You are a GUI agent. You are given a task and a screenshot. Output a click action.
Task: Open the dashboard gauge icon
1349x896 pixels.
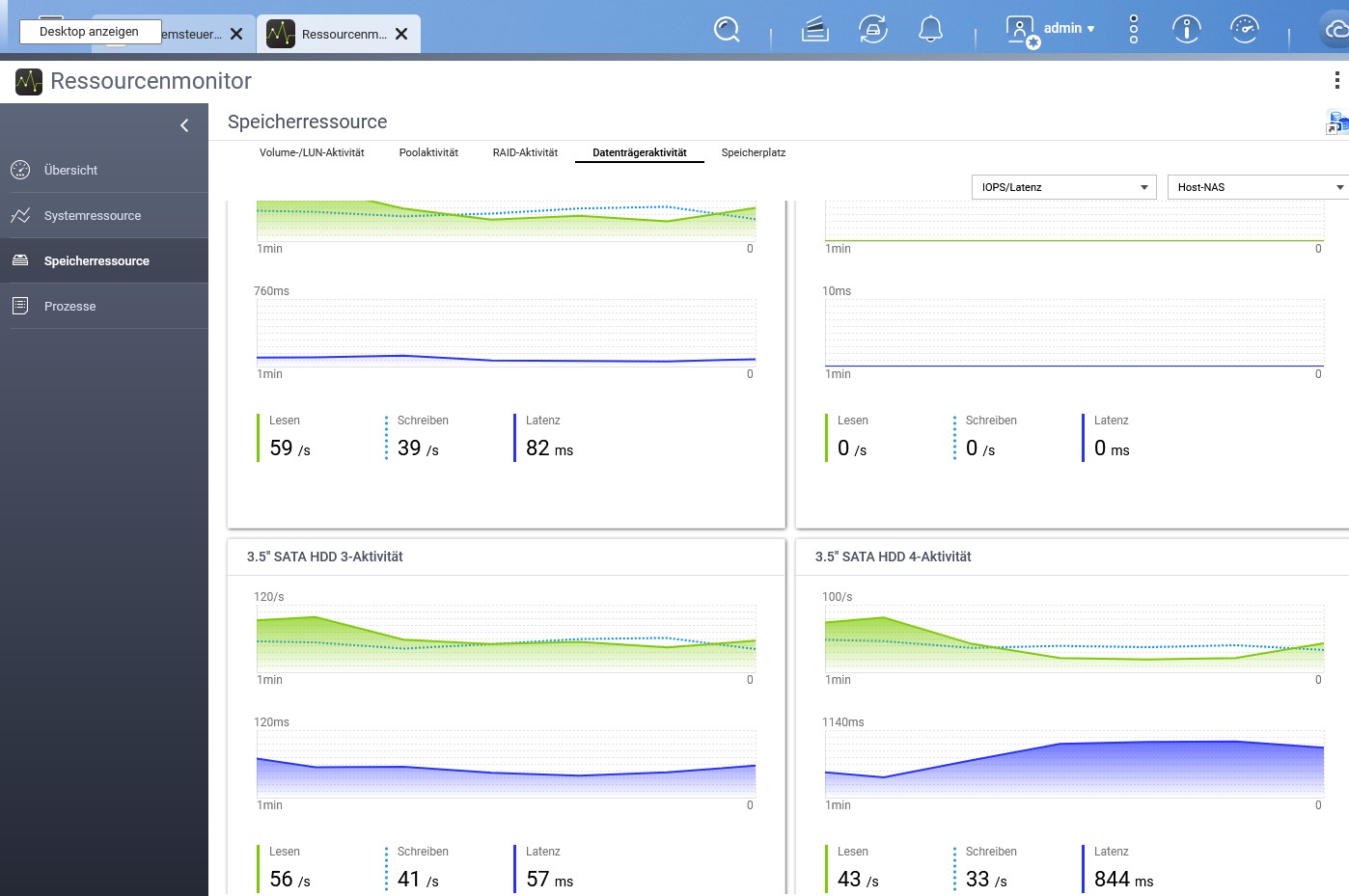[x=1245, y=30]
